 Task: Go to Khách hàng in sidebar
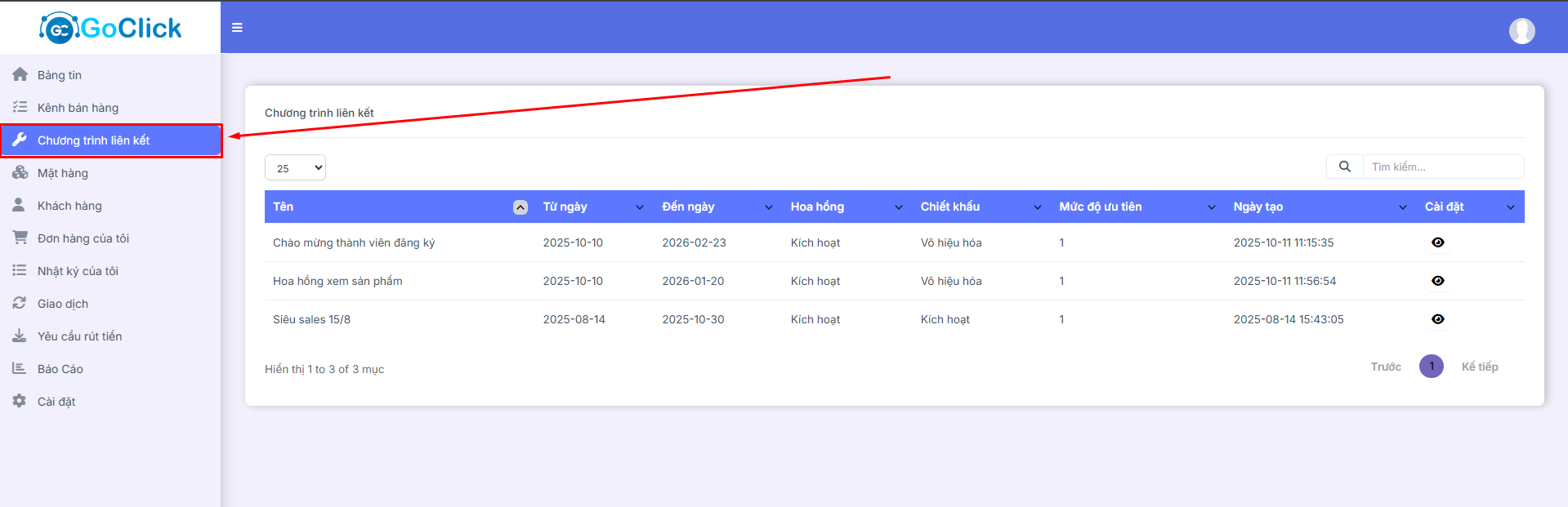point(69,206)
